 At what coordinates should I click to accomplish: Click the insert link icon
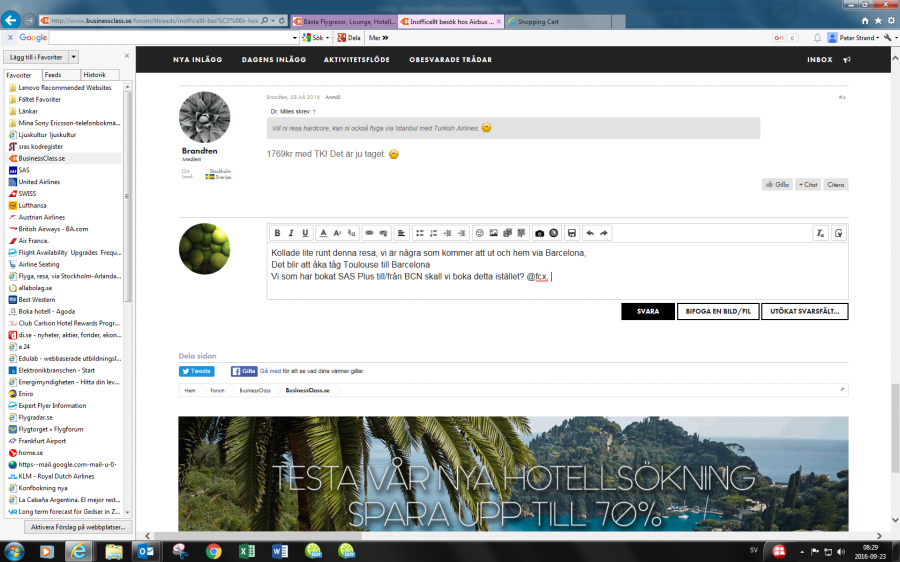click(x=368, y=233)
